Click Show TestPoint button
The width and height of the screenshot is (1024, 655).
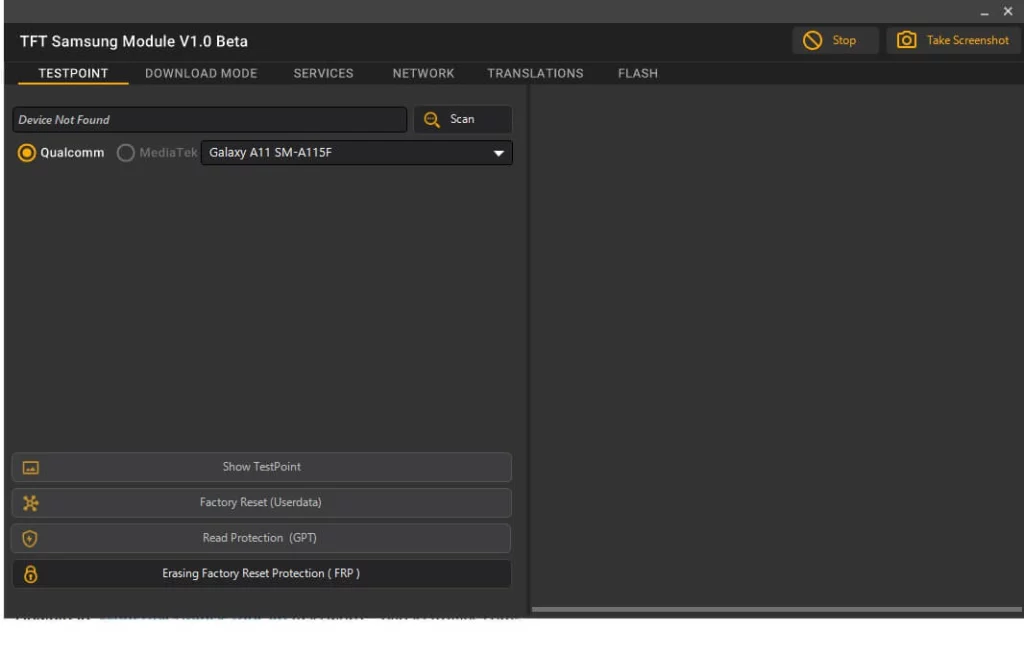click(261, 467)
